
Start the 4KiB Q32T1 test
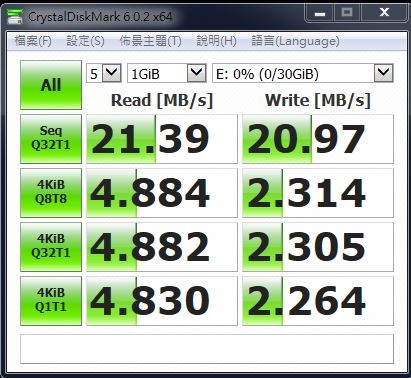tap(51, 247)
